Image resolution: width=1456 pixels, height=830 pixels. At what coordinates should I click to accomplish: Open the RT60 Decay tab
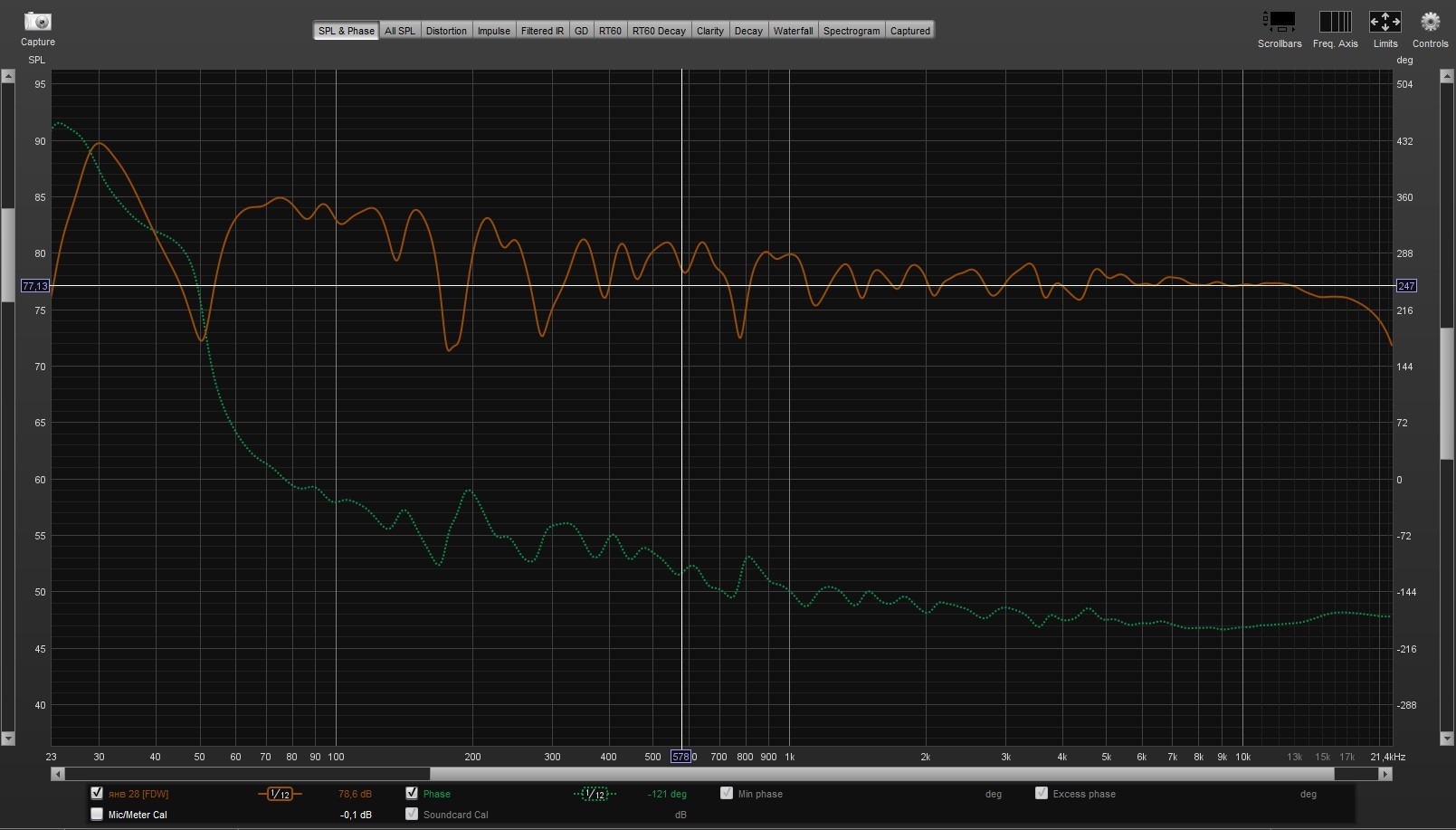click(659, 31)
